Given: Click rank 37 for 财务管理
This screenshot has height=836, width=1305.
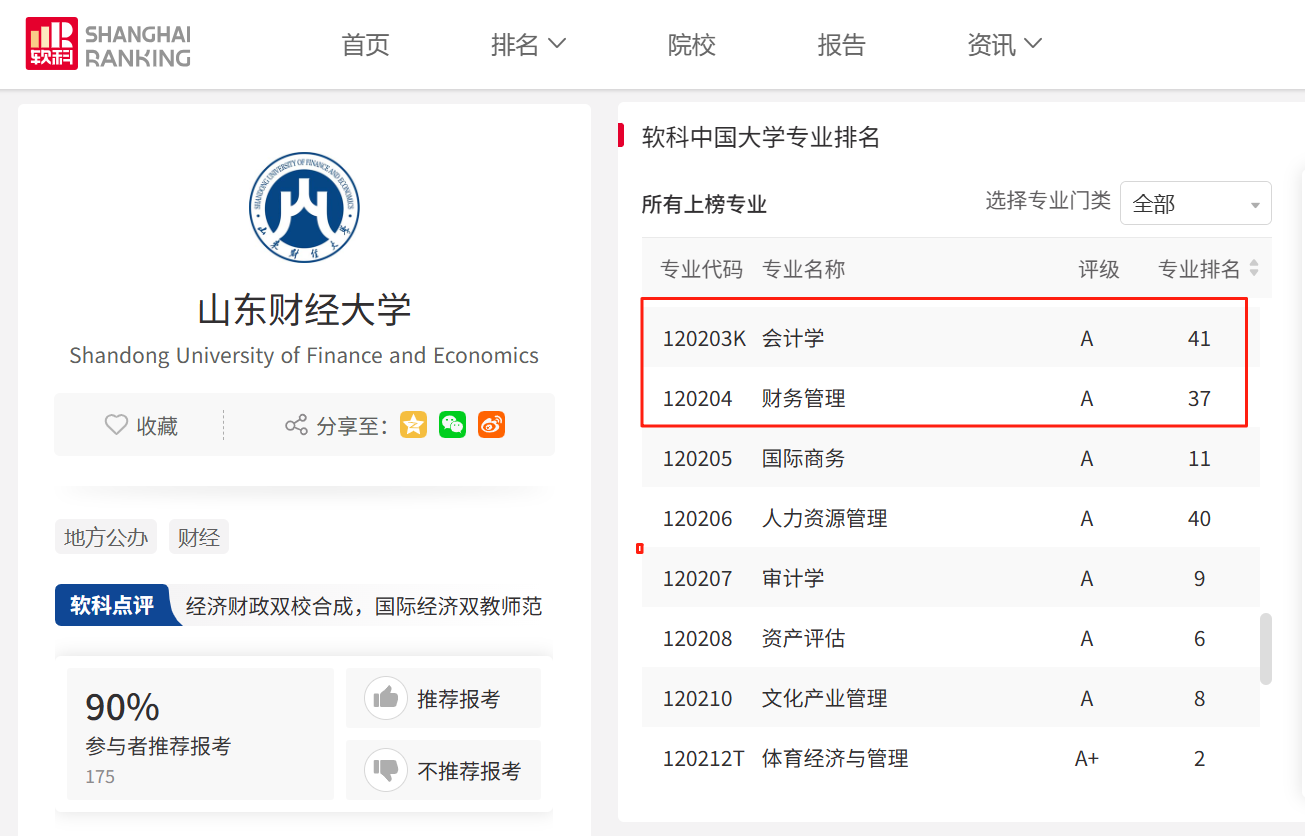Looking at the screenshot, I should click(x=1199, y=398).
